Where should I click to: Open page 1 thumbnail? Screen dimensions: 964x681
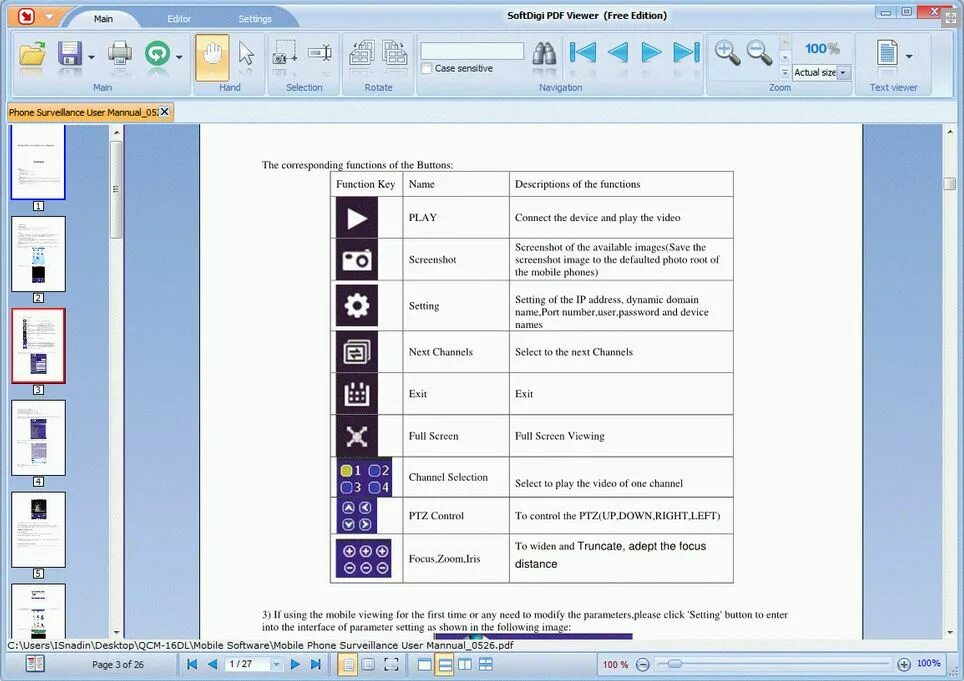point(38,162)
